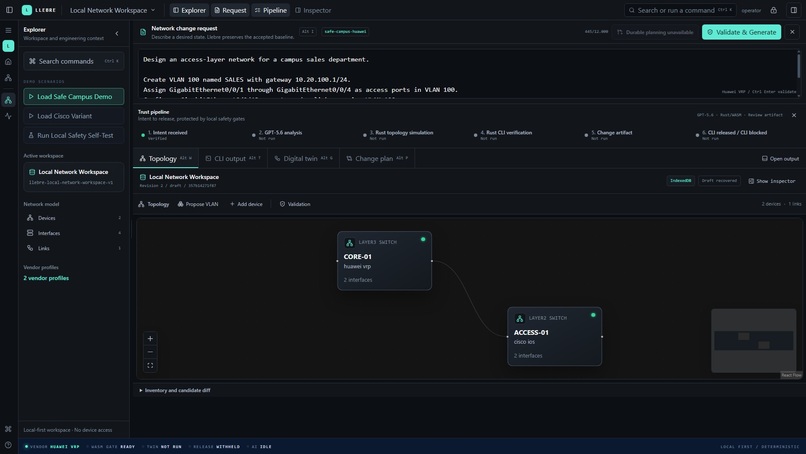
Task: Open the hamburger menu in activity rail
Action: (x=8, y=30)
